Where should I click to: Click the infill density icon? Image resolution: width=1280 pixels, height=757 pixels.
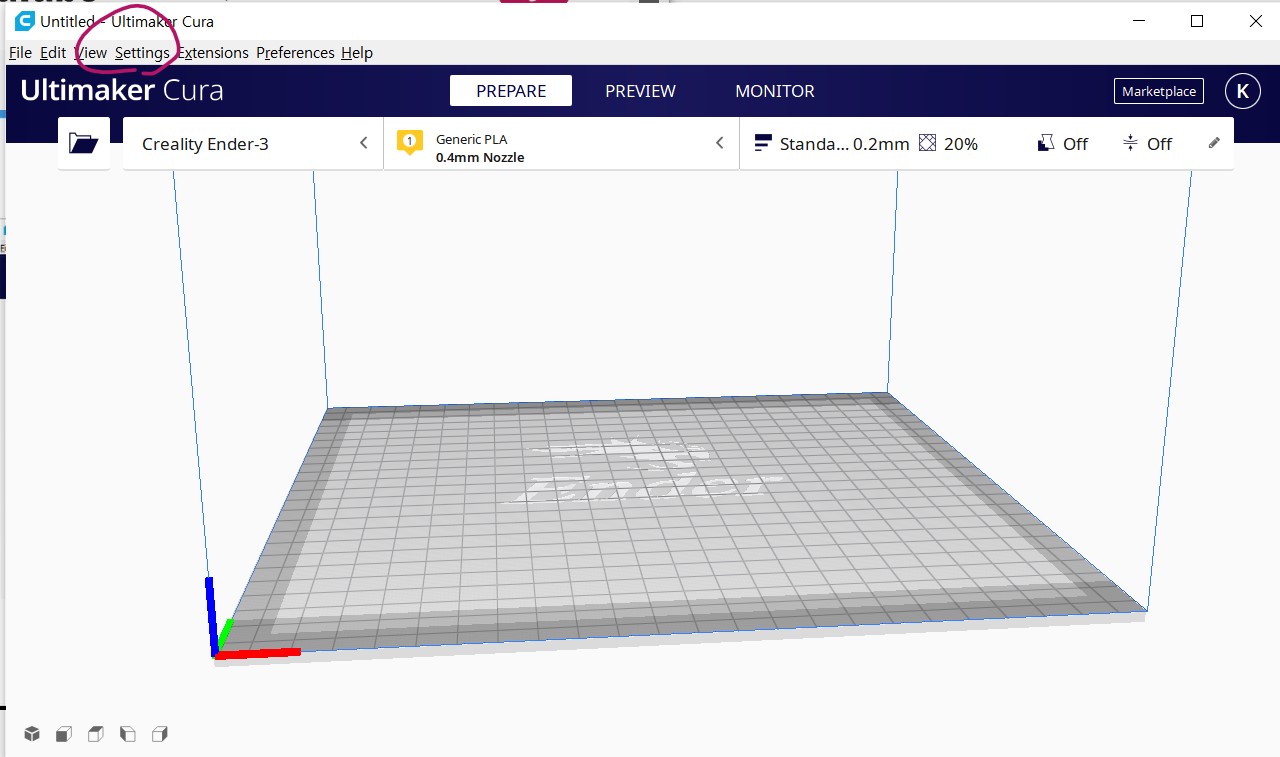coord(927,143)
